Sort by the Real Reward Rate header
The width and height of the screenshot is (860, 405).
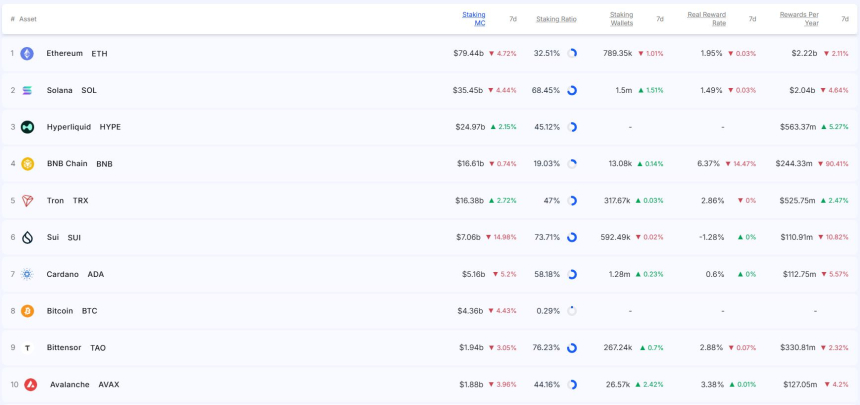pos(706,19)
